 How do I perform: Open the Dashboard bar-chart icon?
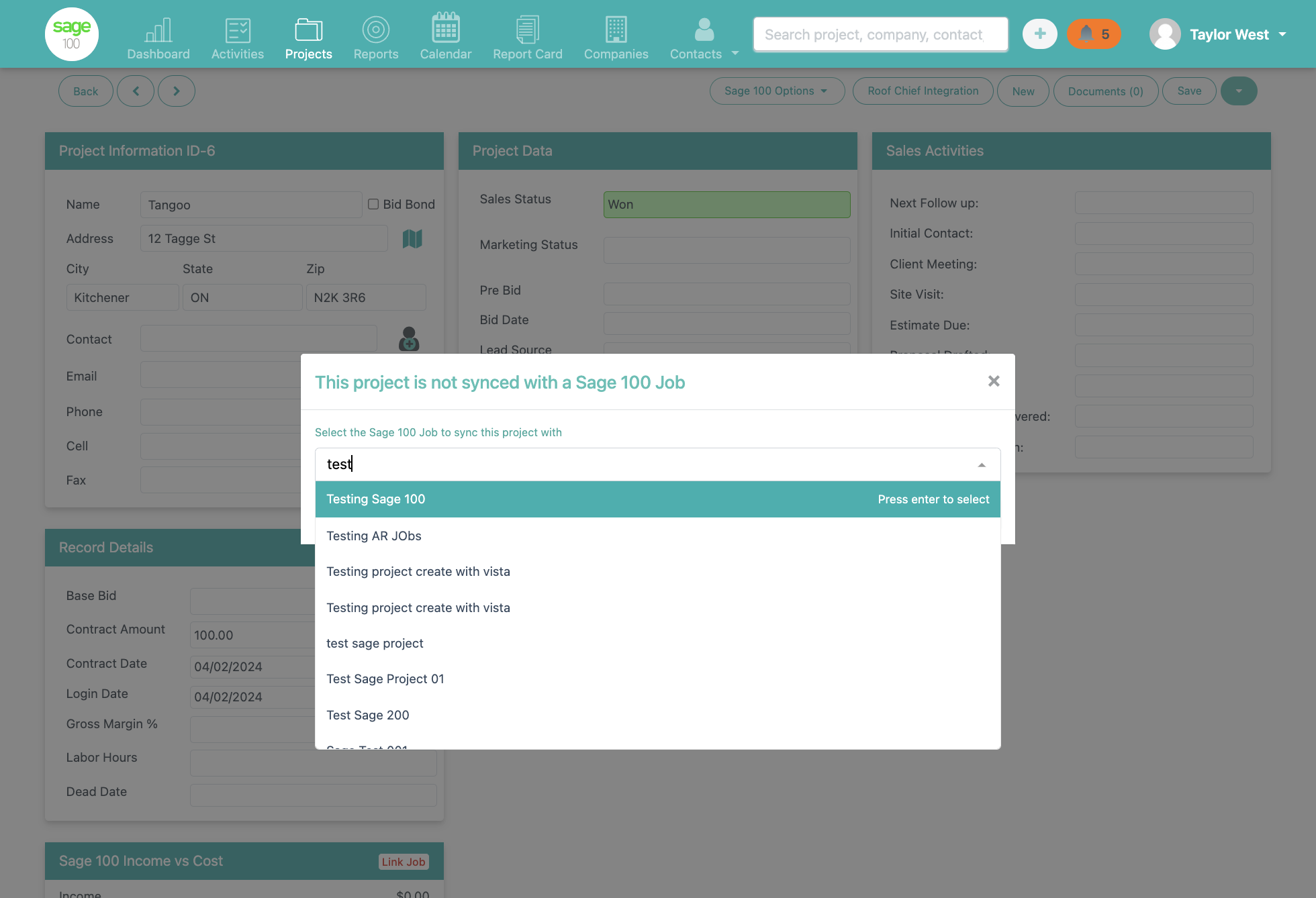[x=158, y=30]
